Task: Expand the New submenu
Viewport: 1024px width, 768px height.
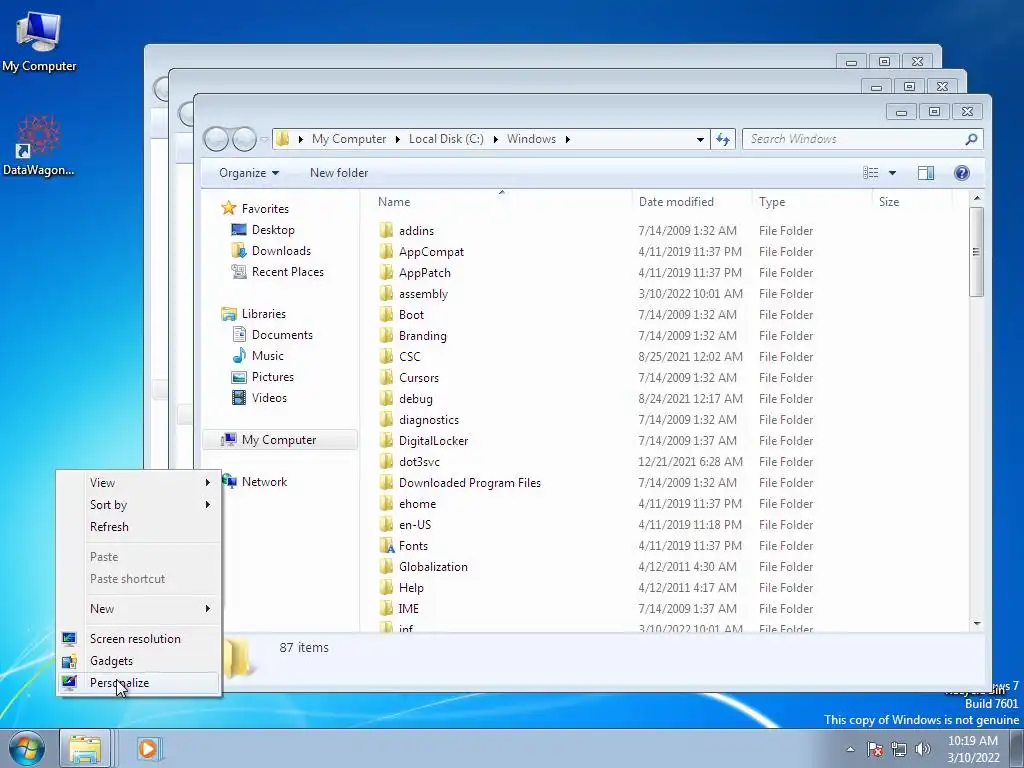Action: coord(139,609)
